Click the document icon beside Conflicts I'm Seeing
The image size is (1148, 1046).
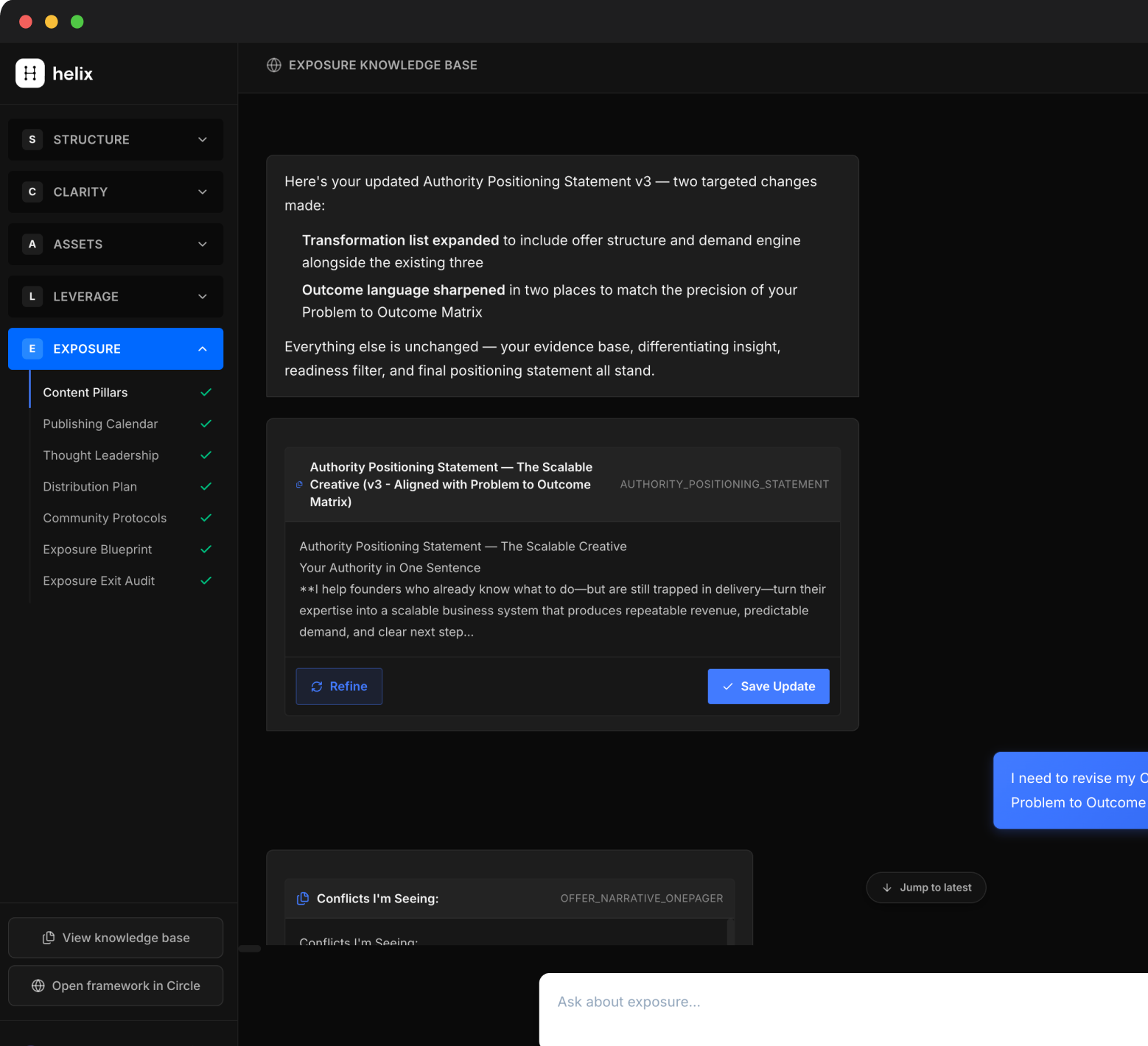(x=303, y=898)
